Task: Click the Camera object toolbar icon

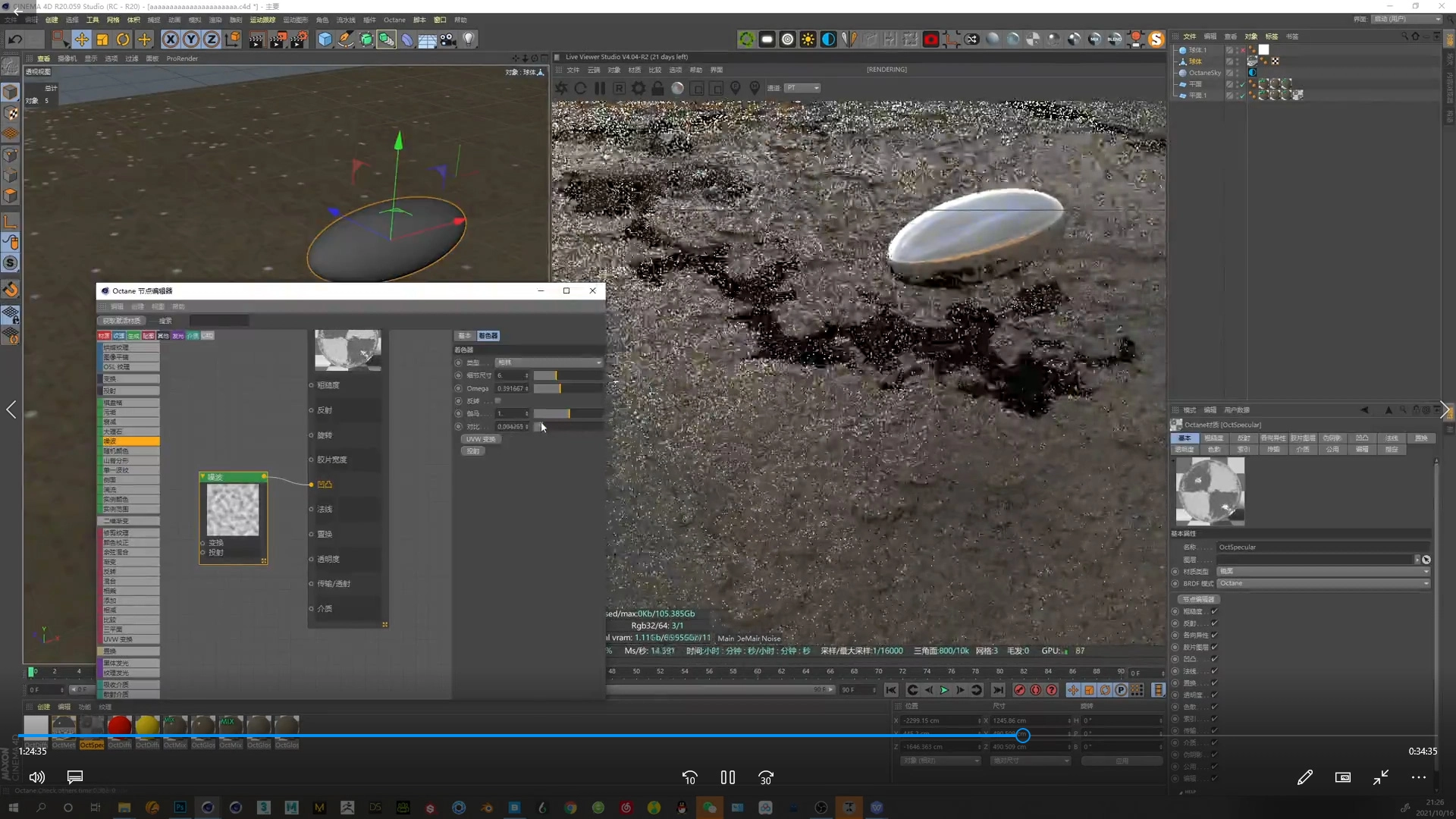Action: (x=448, y=39)
